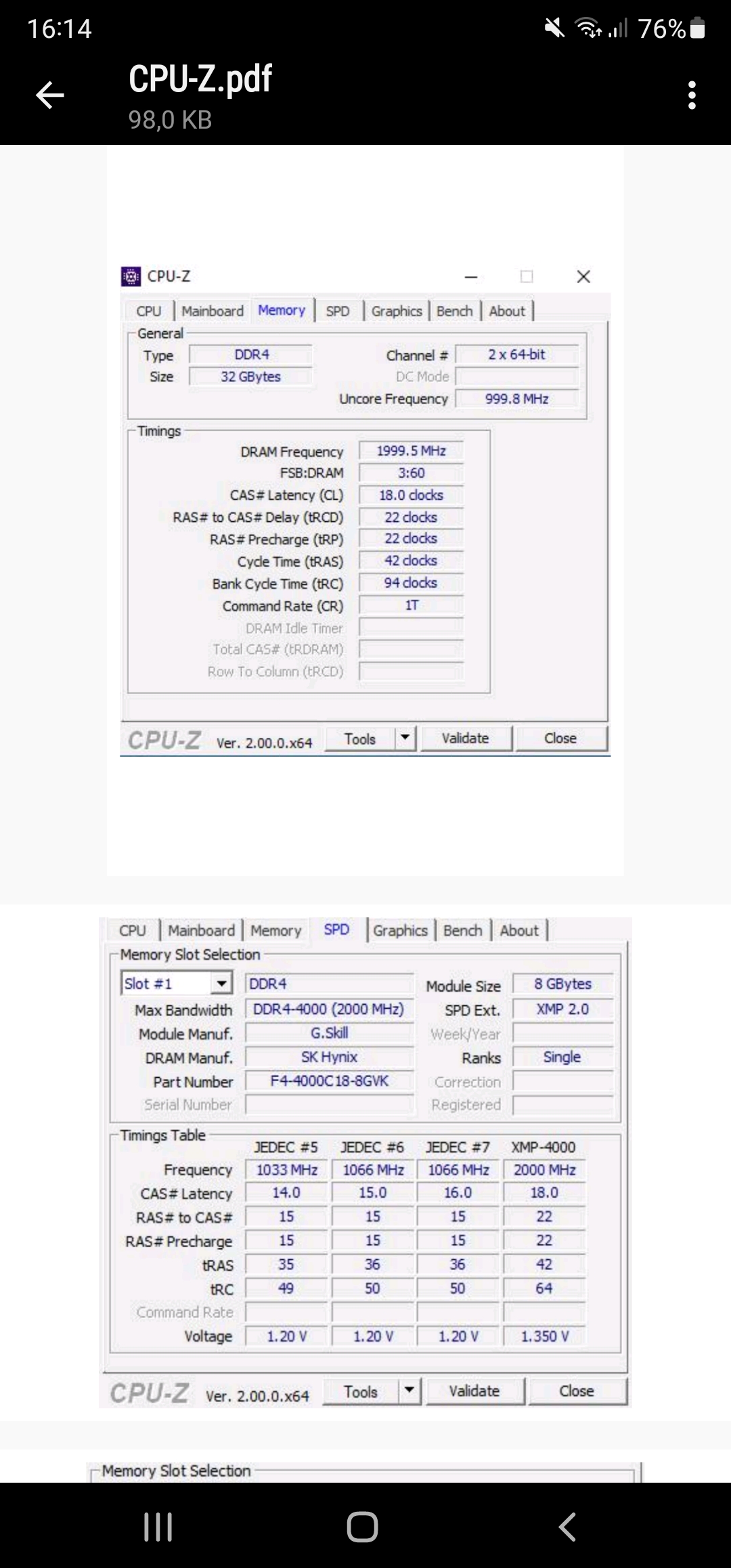Click Module Size value 8 GBytes

tap(562, 984)
